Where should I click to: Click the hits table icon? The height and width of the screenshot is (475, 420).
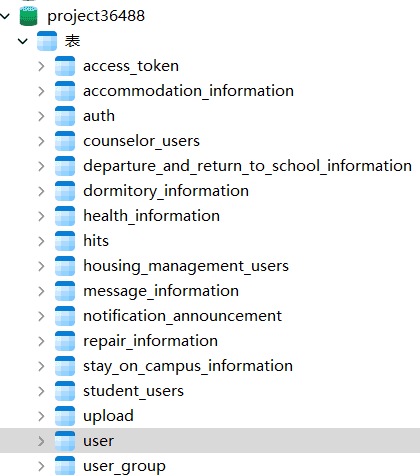pos(65,241)
